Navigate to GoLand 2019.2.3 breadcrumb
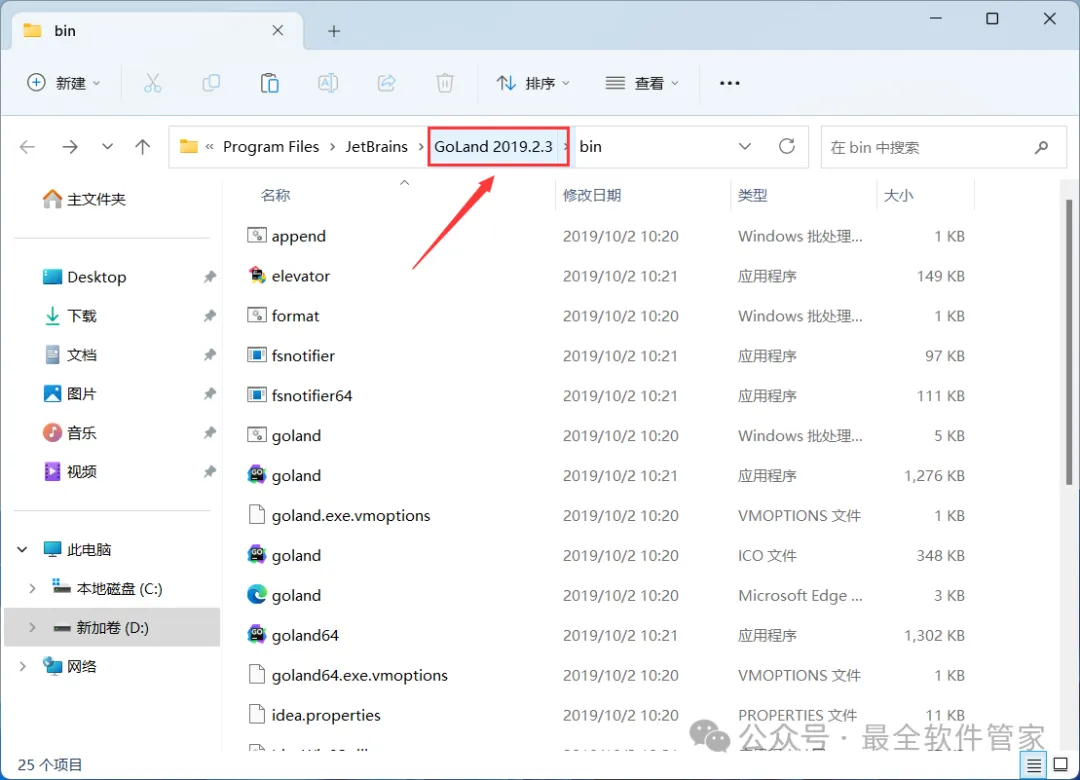 tap(493, 147)
